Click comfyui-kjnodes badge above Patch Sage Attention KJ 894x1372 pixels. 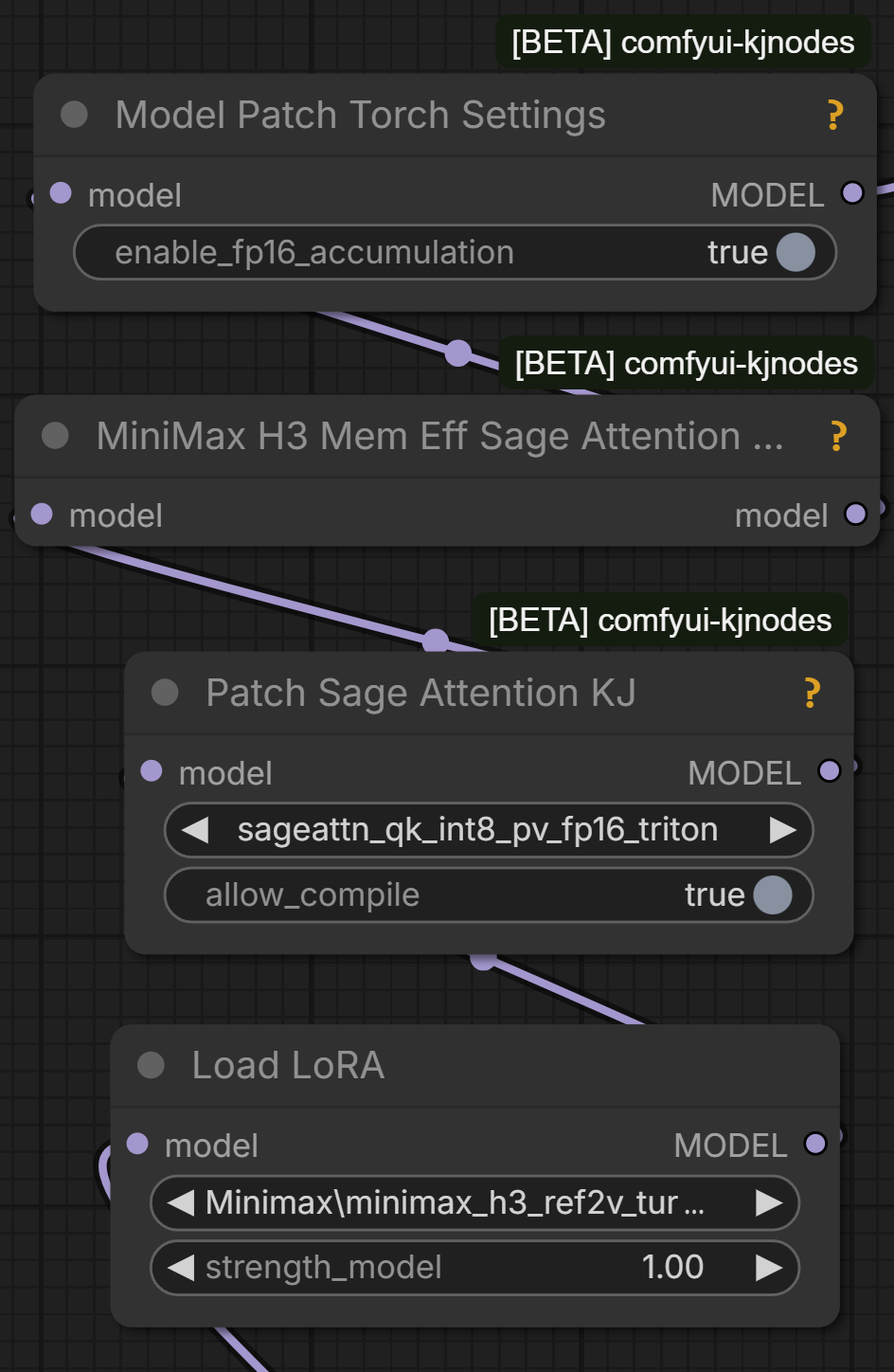[660, 621]
